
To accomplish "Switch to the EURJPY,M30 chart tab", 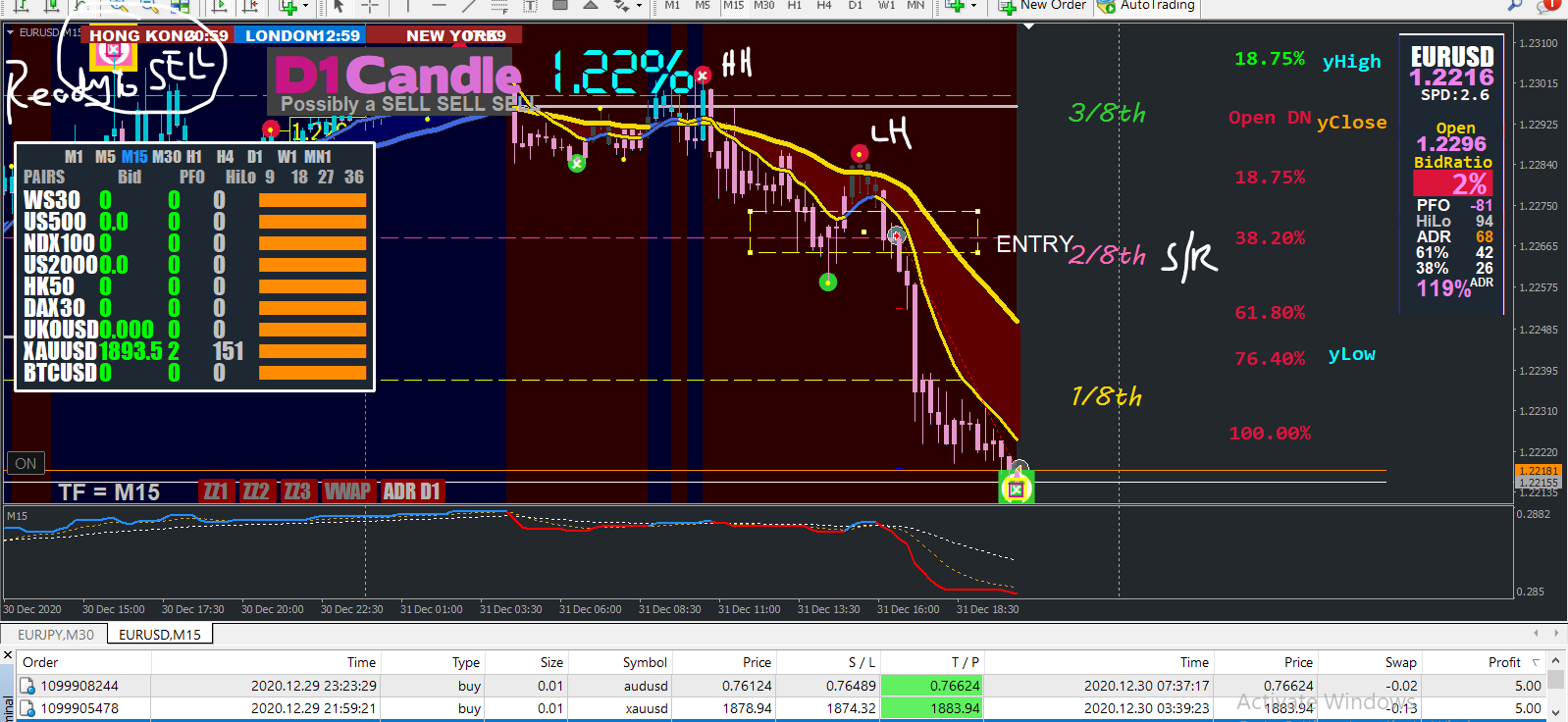I will pyautogui.click(x=56, y=635).
